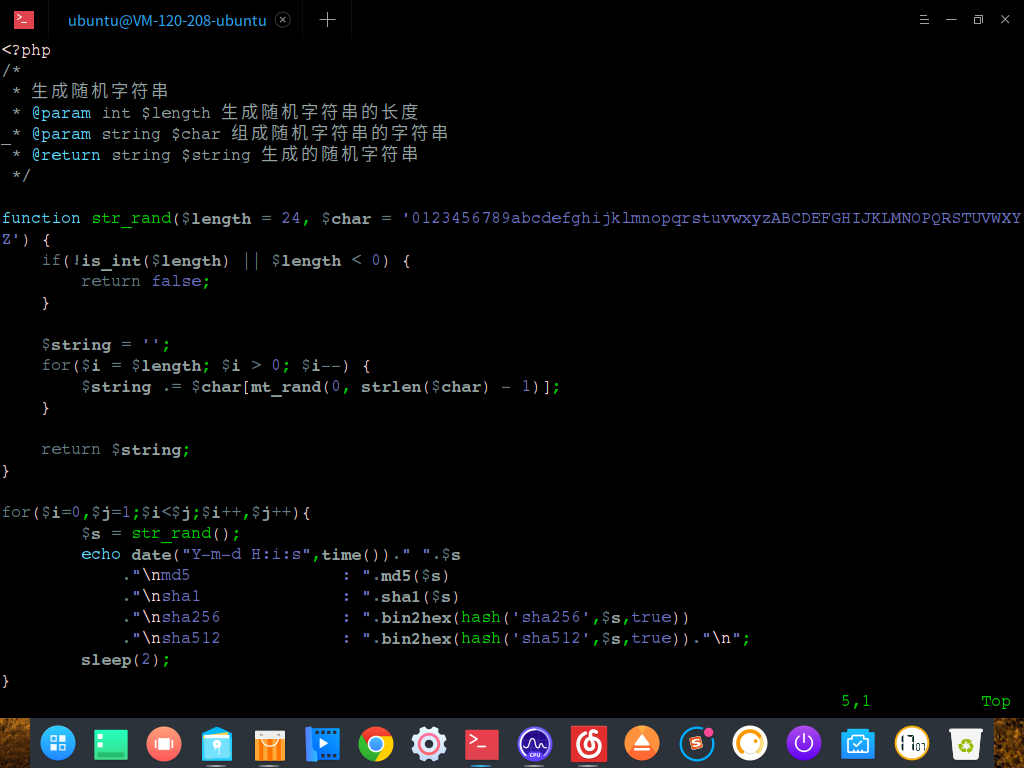Open the Trash bin from the dock
Viewport: 1024px width, 768px height.
point(964,744)
